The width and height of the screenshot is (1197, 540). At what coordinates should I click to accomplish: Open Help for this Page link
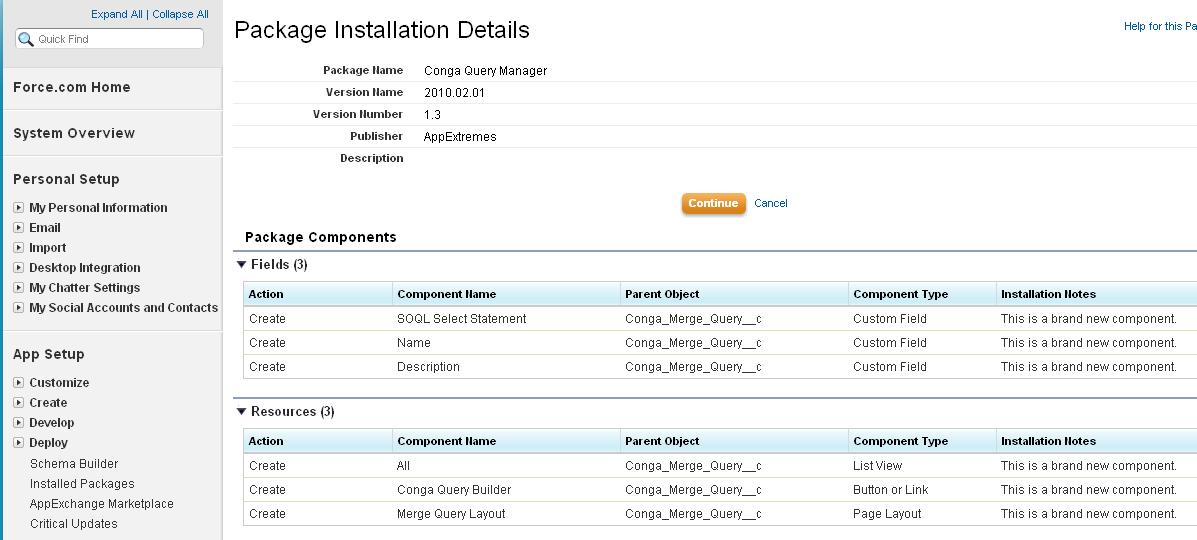pyautogui.click(x=1160, y=26)
